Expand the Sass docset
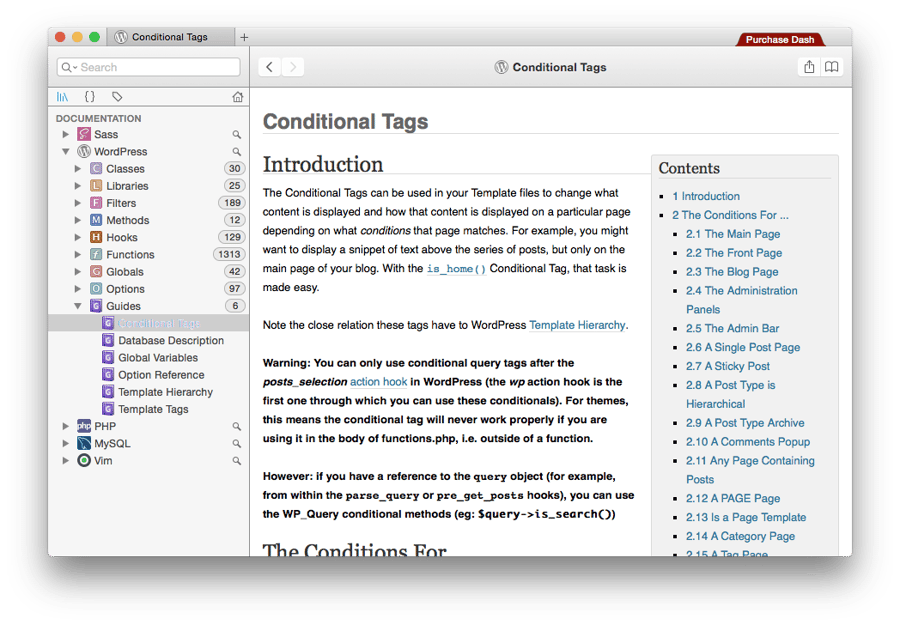The width and height of the screenshot is (900, 625). pos(65,134)
